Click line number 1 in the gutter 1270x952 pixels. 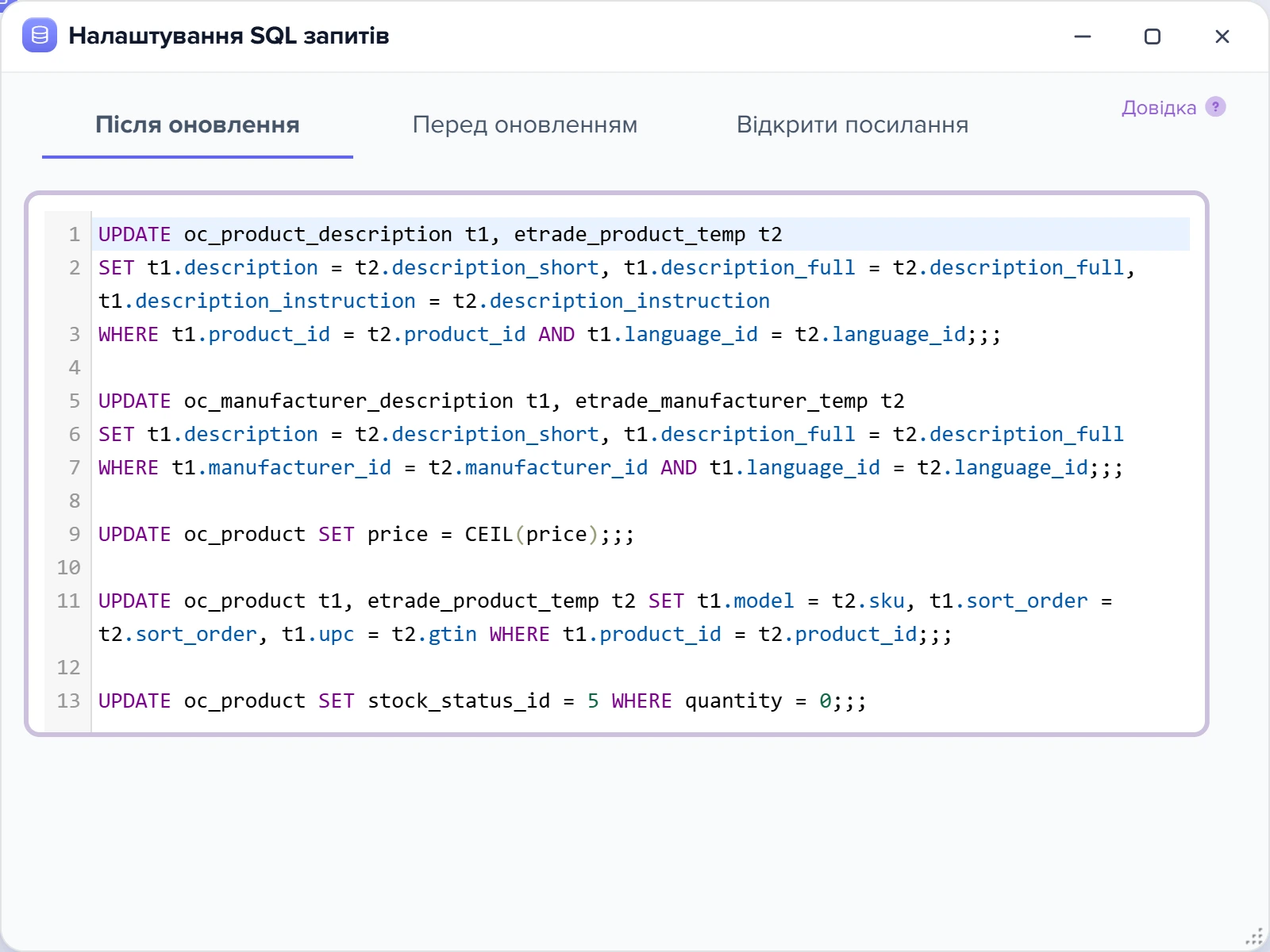75,234
